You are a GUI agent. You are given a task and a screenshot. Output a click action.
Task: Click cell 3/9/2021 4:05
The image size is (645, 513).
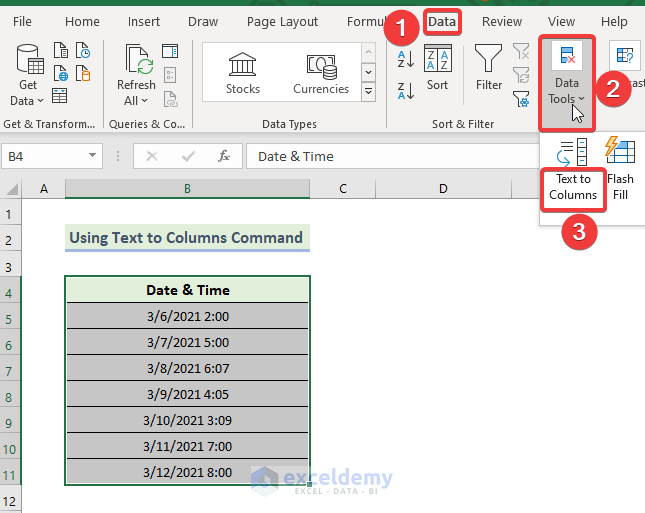coord(187,394)
